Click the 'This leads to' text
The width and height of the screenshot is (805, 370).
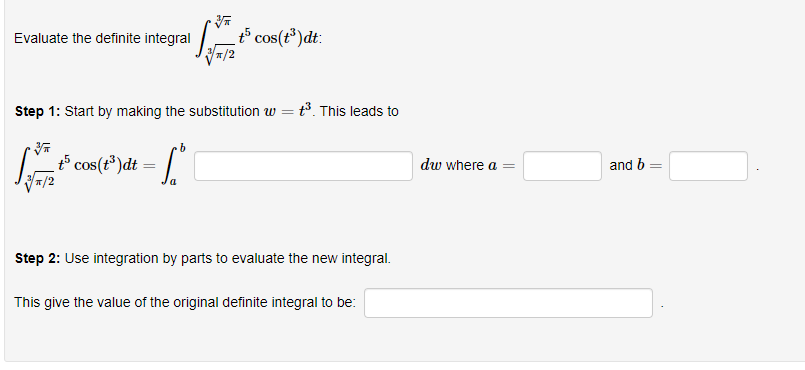359,111
